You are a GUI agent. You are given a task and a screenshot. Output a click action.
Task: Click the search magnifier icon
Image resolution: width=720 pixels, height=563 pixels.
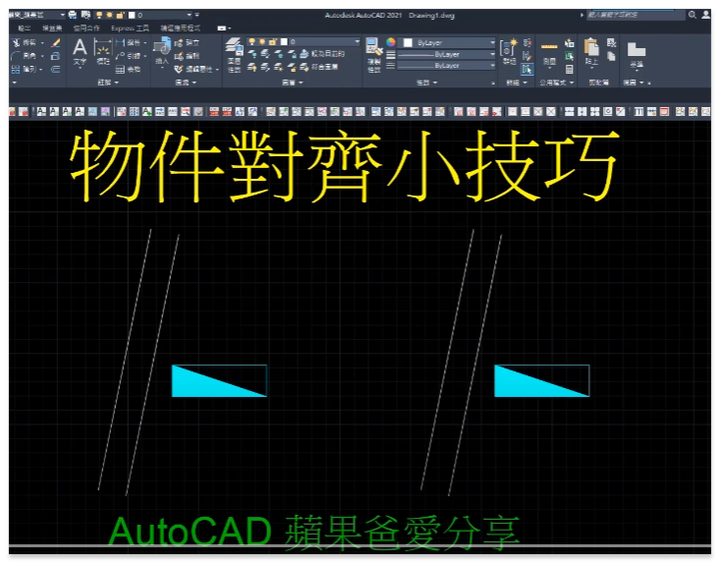[x=692, y=15]
